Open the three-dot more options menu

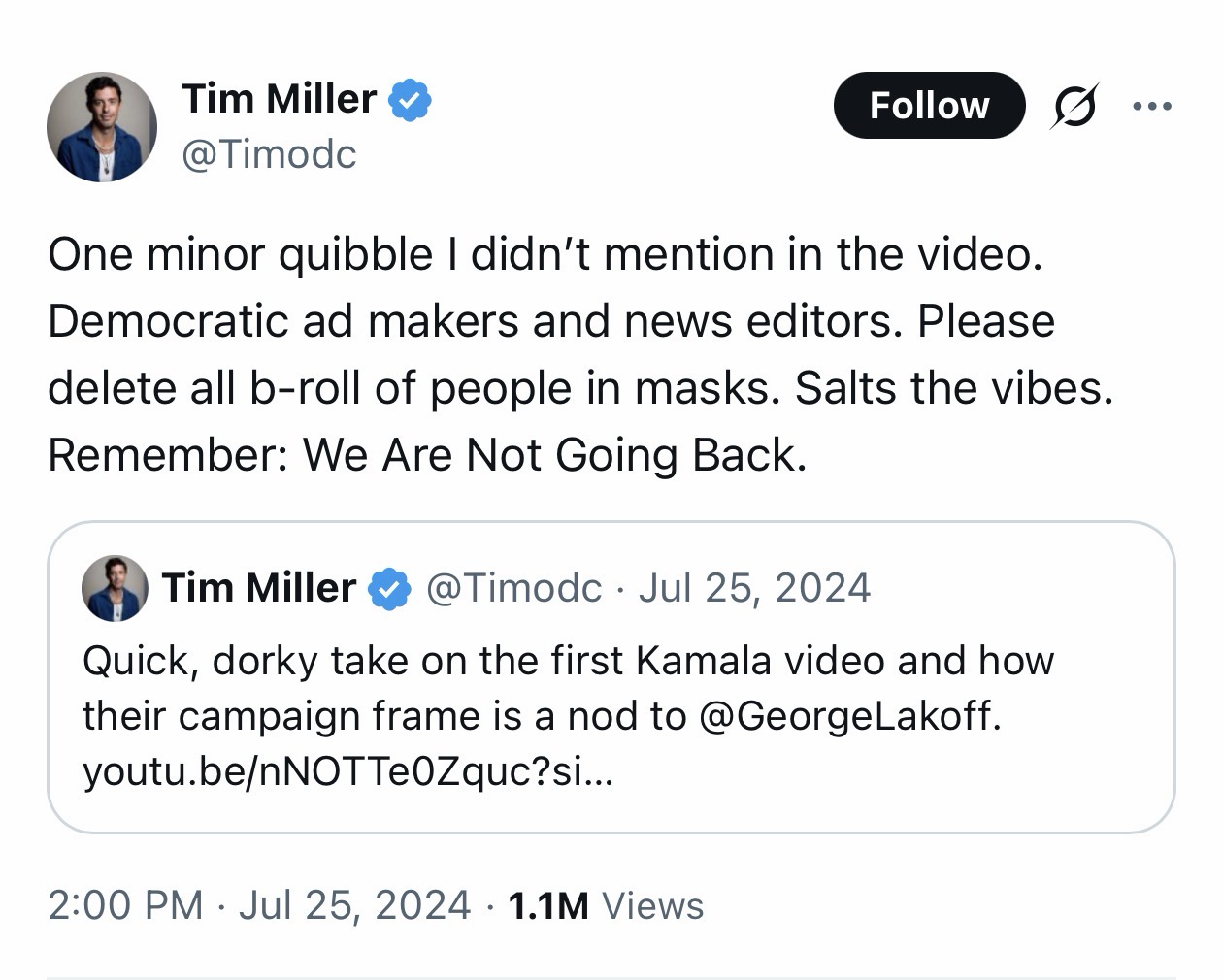(1152, 106)
